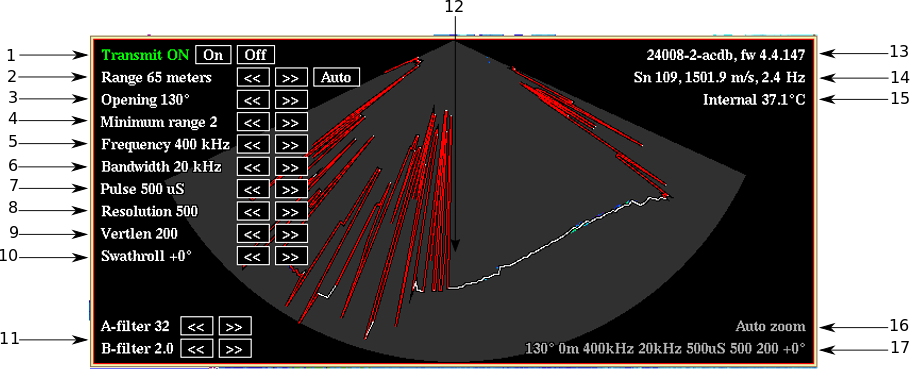This screenshot has width=910, height=369.
Task: Lower A-filter 32 value with <<
Action: (197, 326)
